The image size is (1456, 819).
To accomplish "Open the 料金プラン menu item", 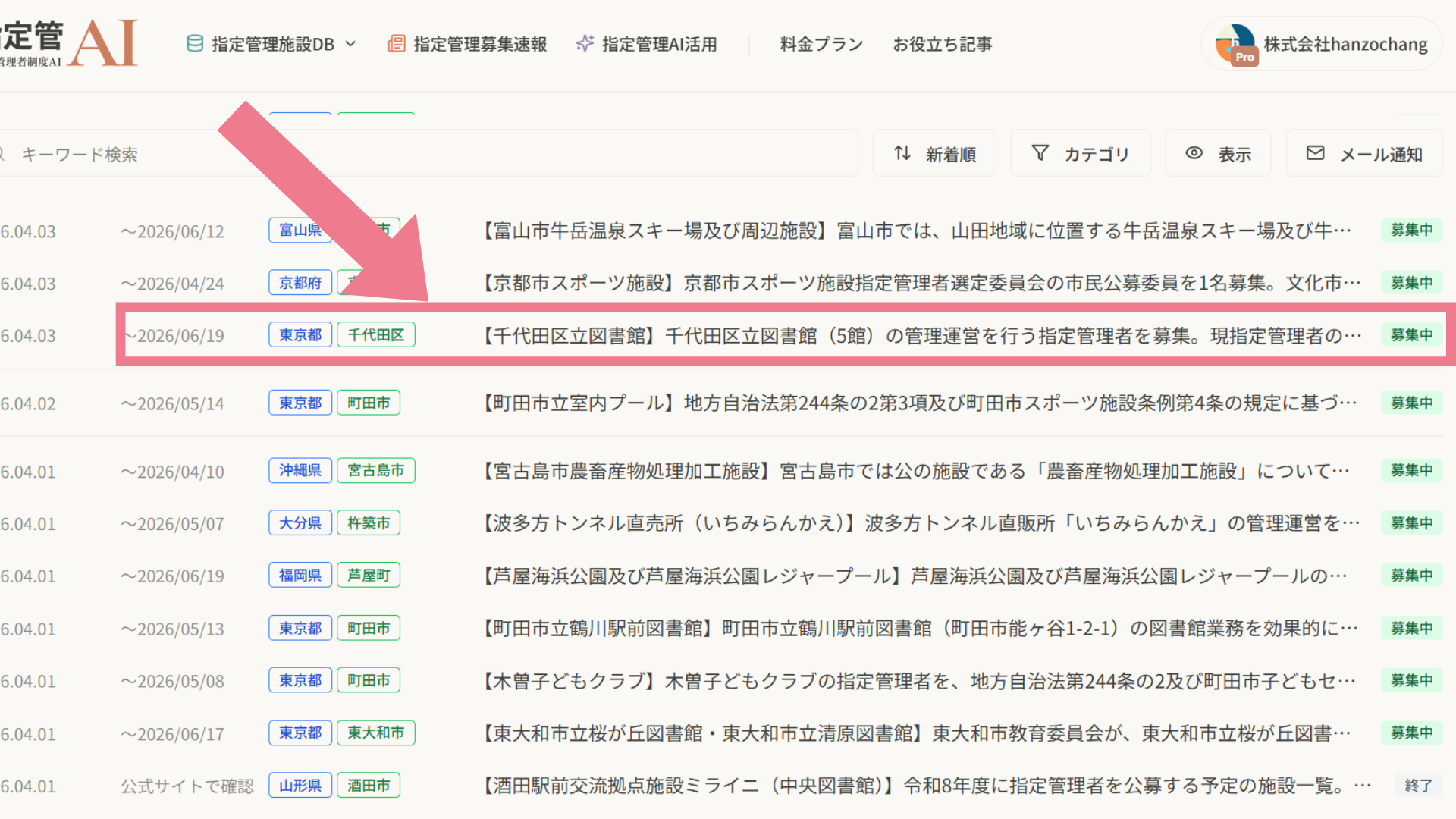I will pyautogui.click(x=821, y=44).
